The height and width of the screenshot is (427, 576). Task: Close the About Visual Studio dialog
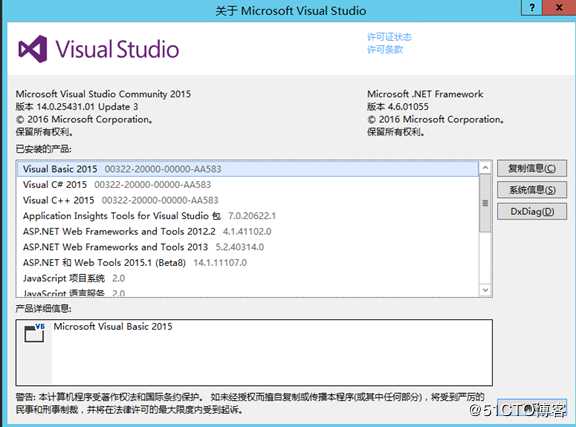559,8
